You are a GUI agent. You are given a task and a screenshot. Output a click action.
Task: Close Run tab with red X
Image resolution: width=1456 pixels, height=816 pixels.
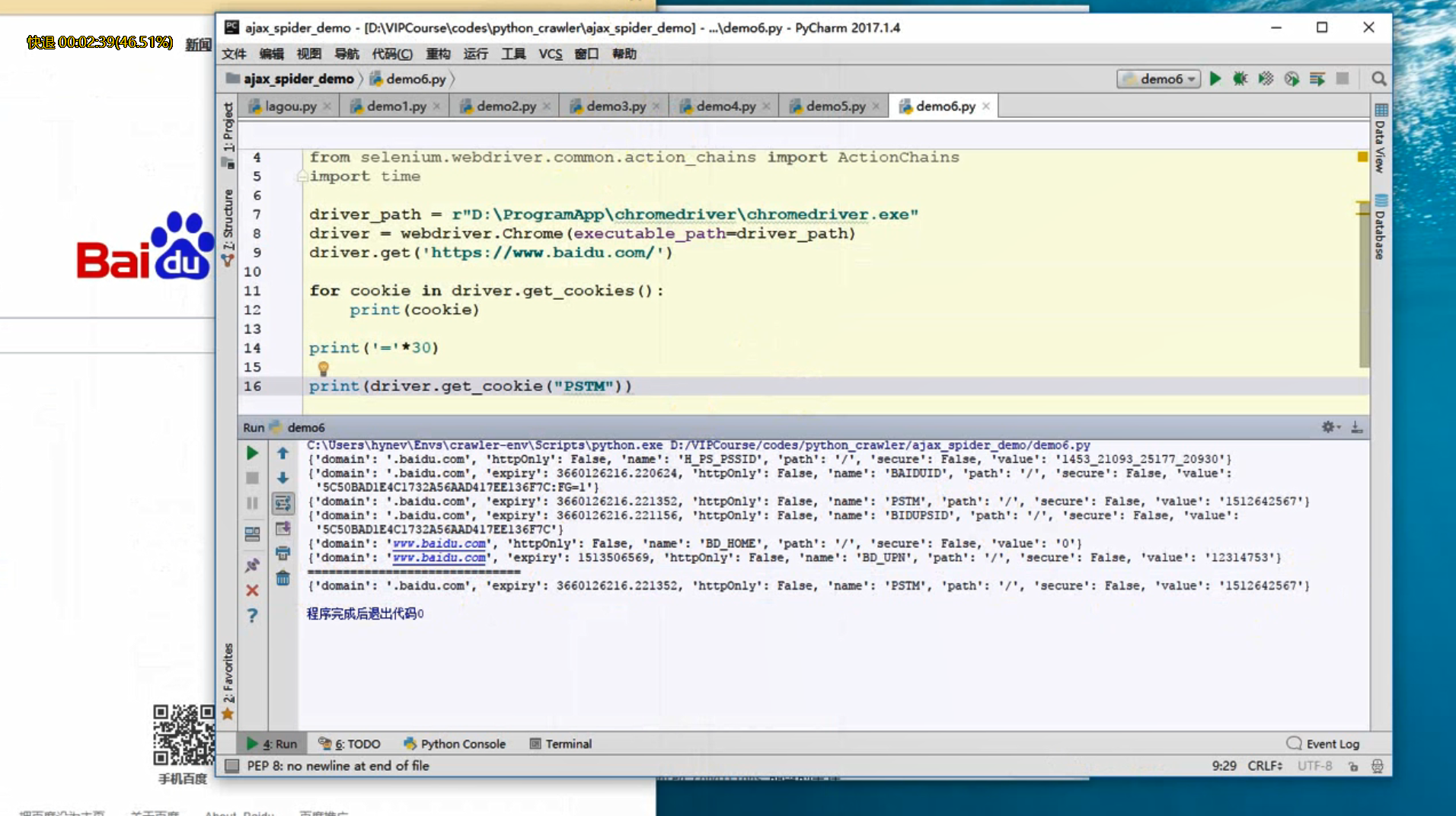[x=252, y=590]
